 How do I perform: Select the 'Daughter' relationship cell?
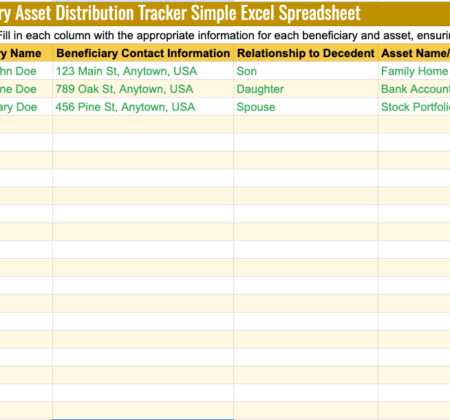(x=306, y=89)
